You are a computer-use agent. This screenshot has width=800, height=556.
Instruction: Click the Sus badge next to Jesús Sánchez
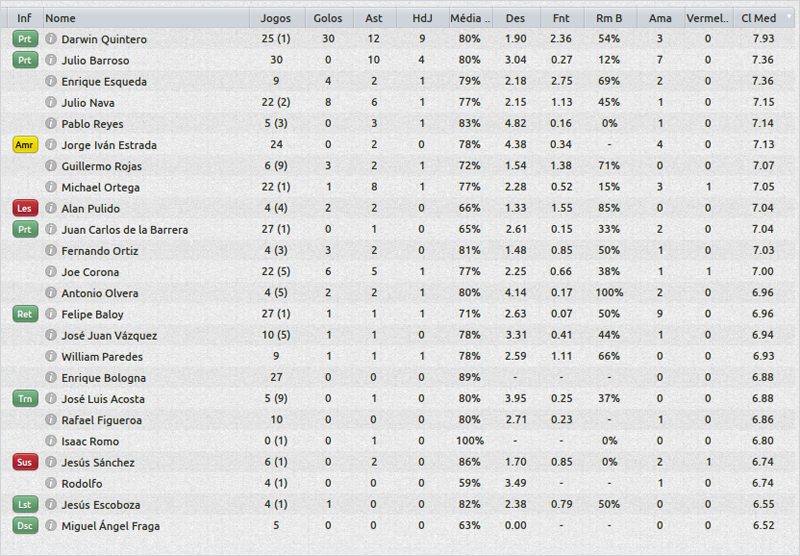coord(24,462)
